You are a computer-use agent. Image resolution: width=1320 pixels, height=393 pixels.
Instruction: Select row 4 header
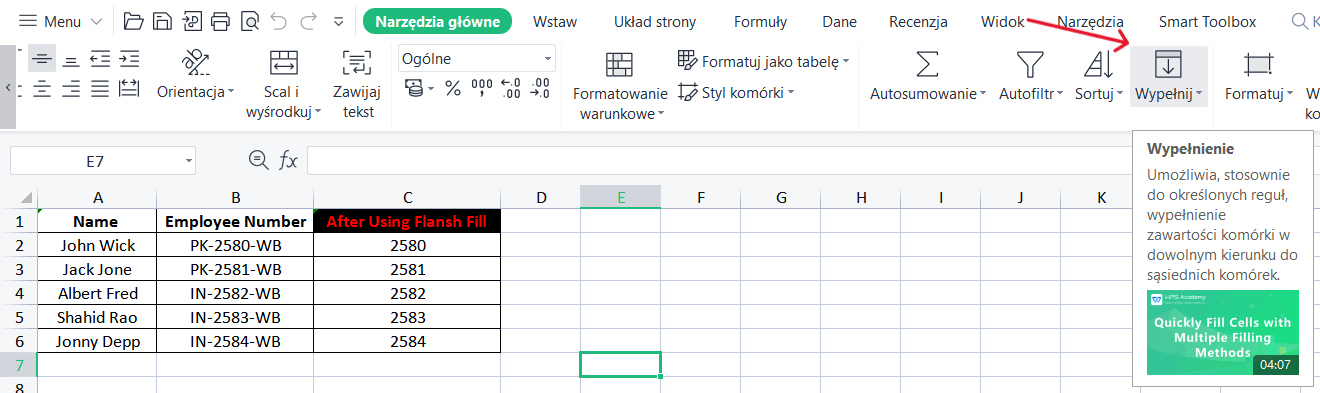19,293
